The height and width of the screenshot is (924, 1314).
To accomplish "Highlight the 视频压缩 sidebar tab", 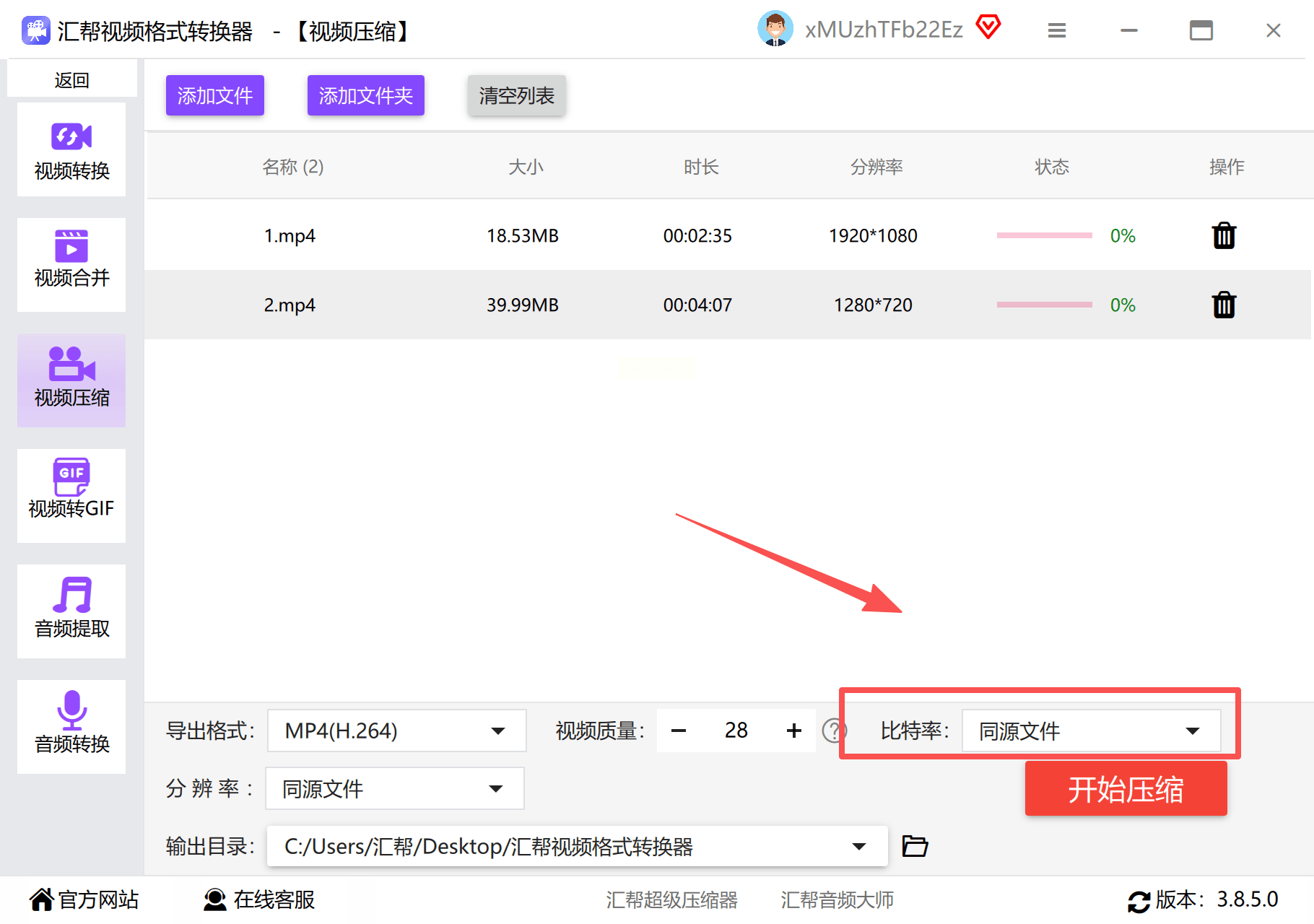I will pyautogui.click(x=71, y=380).
